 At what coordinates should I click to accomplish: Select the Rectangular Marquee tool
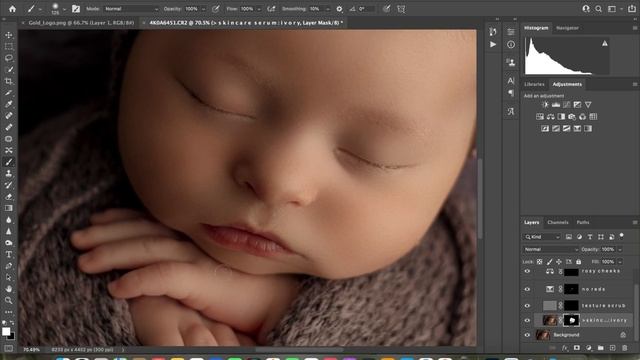click(x=9, y=47)
